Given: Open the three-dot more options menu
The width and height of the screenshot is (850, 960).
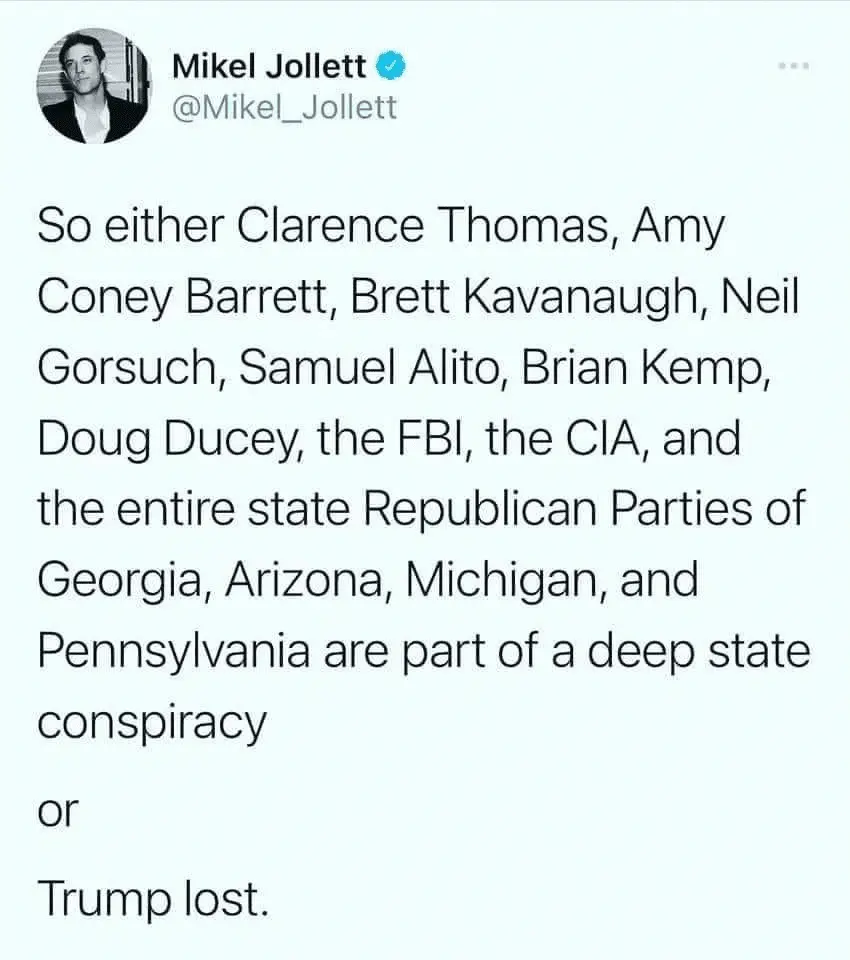Looking at the screenshot, I should pyautogui.click(x=795, y=66).
